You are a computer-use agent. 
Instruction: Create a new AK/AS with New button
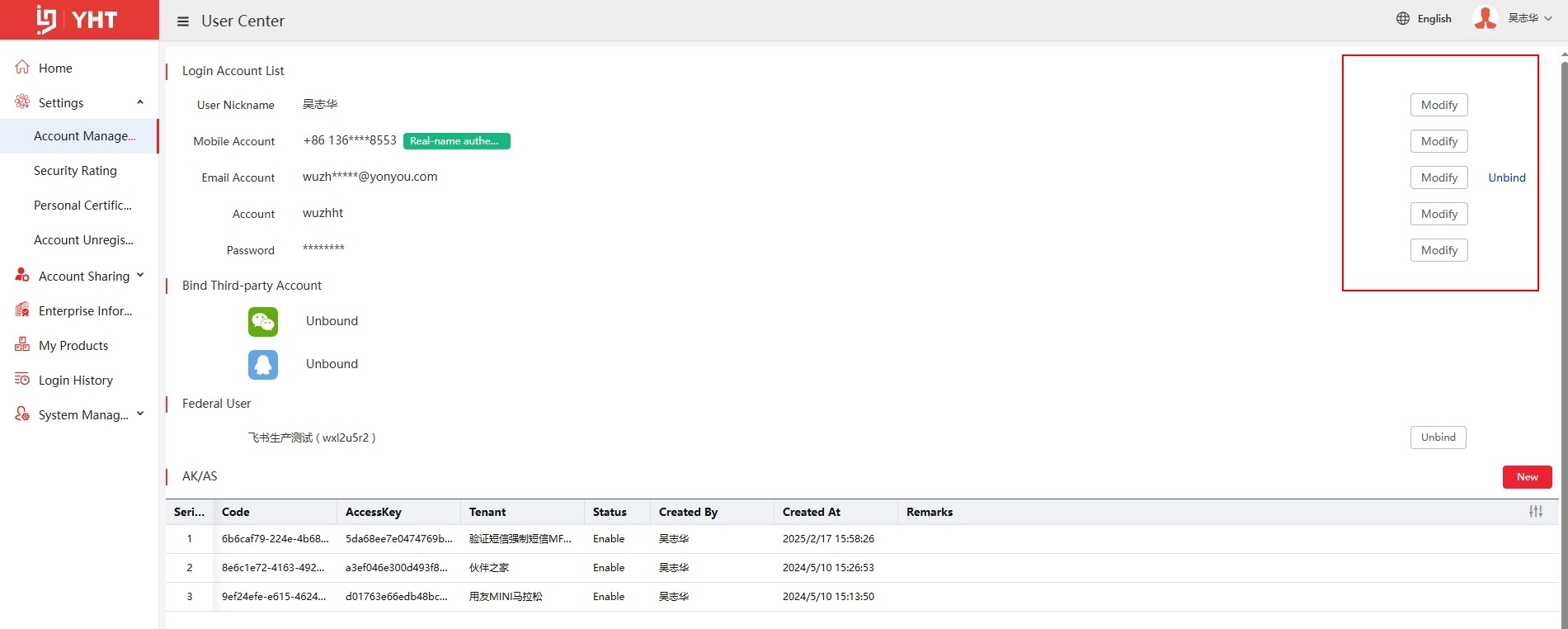(x=1527, y=477)
